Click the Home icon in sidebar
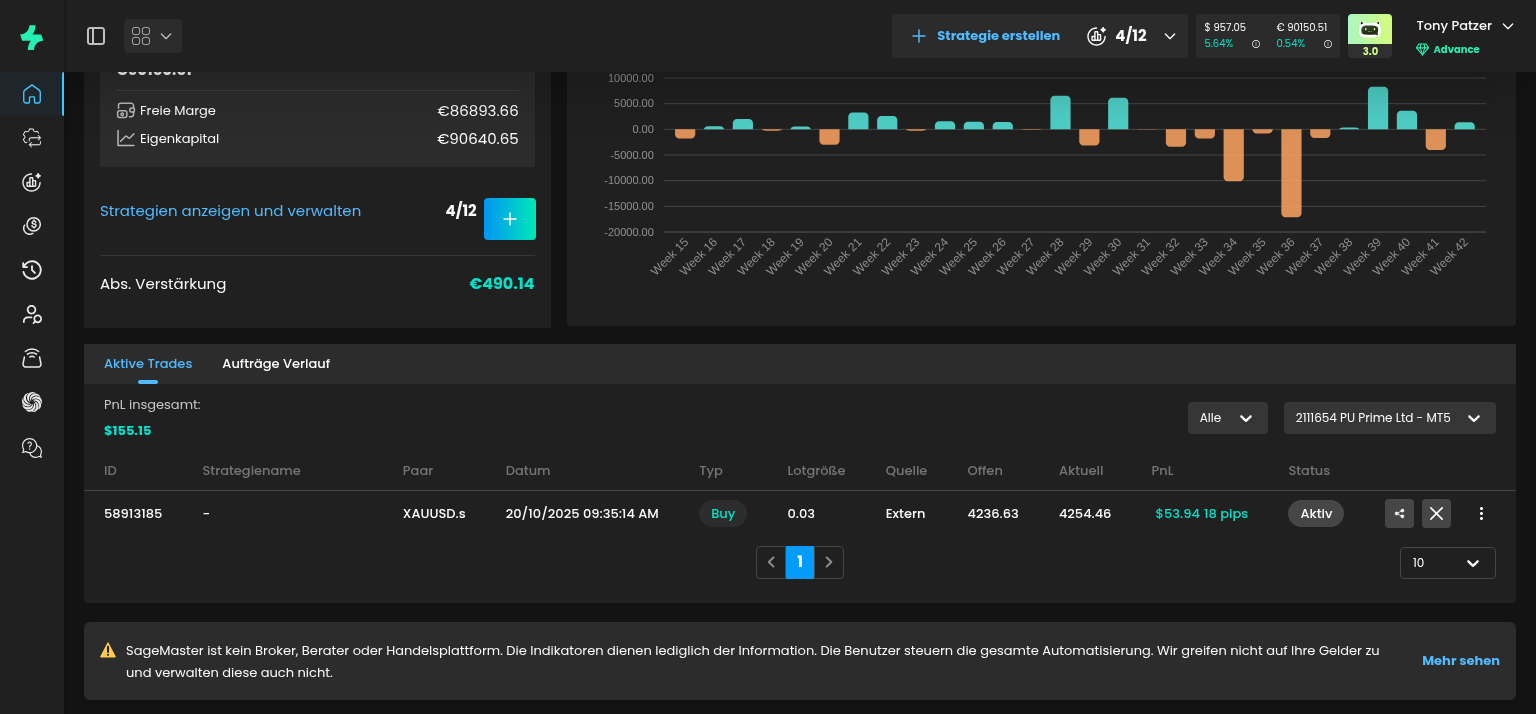Viewport: 1536px width, 714px height. coord(32,95)
